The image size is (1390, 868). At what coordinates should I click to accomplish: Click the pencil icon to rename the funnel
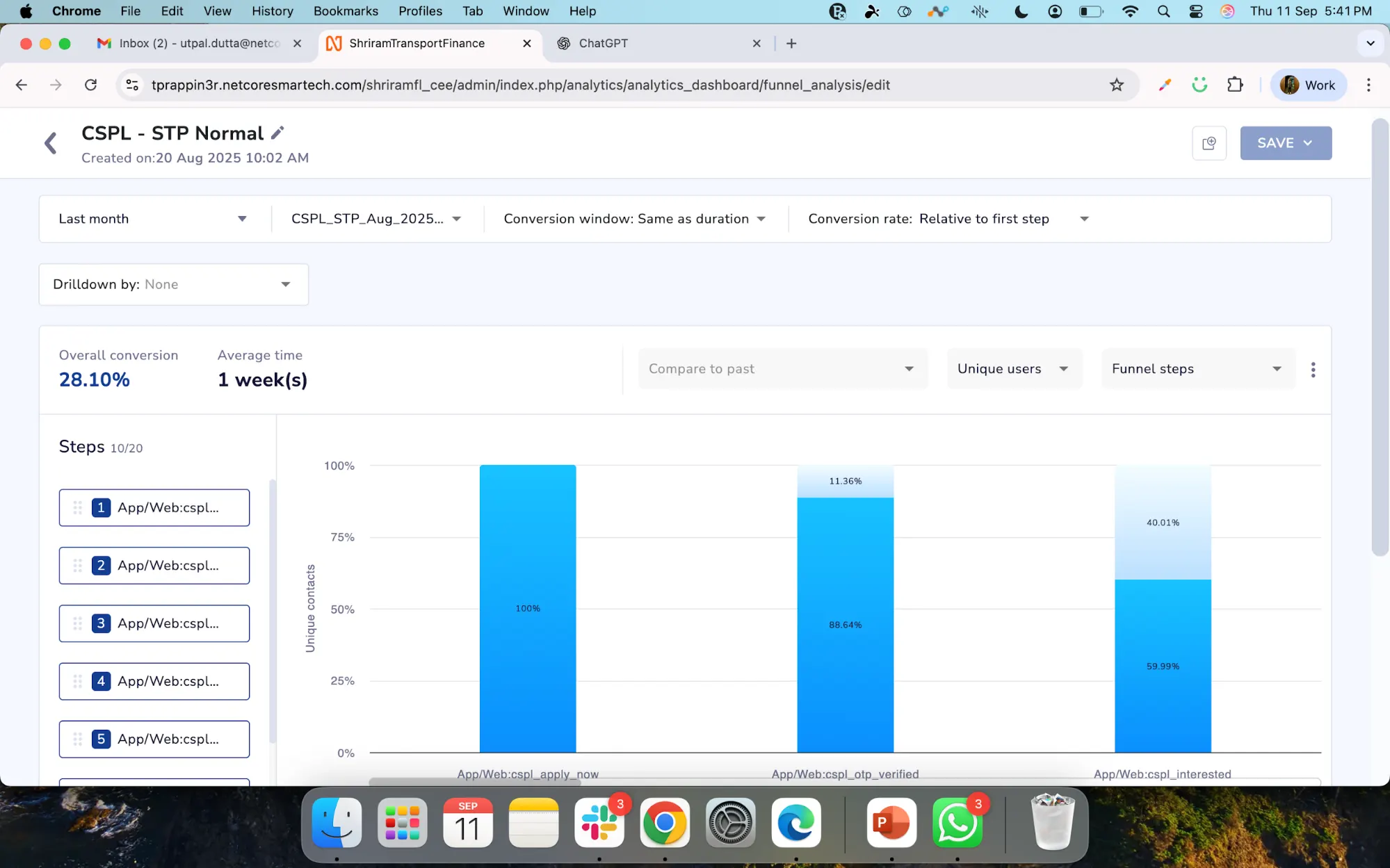click(277, 133)
